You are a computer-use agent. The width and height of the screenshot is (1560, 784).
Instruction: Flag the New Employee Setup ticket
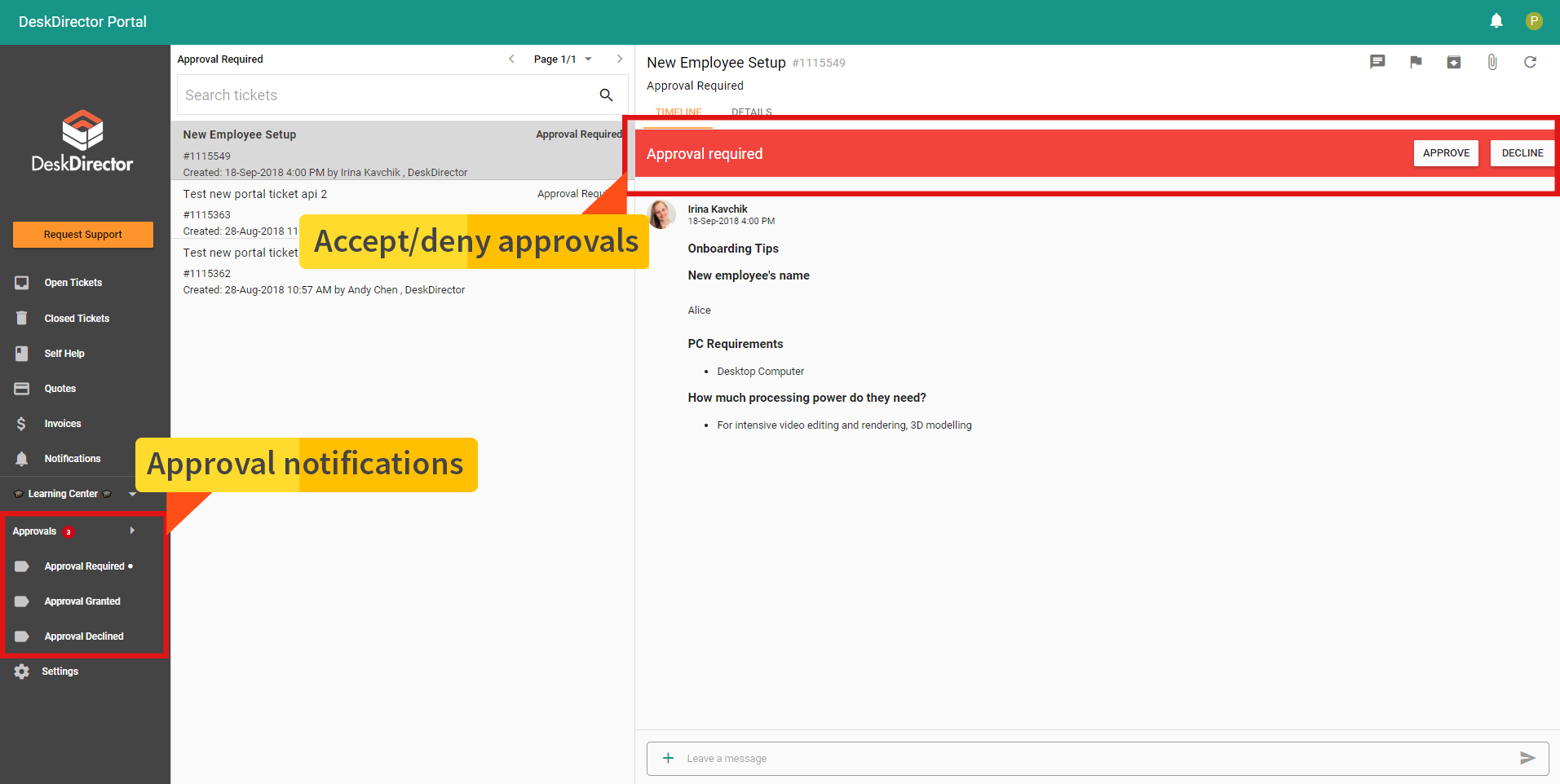[x=1416, y=61]
